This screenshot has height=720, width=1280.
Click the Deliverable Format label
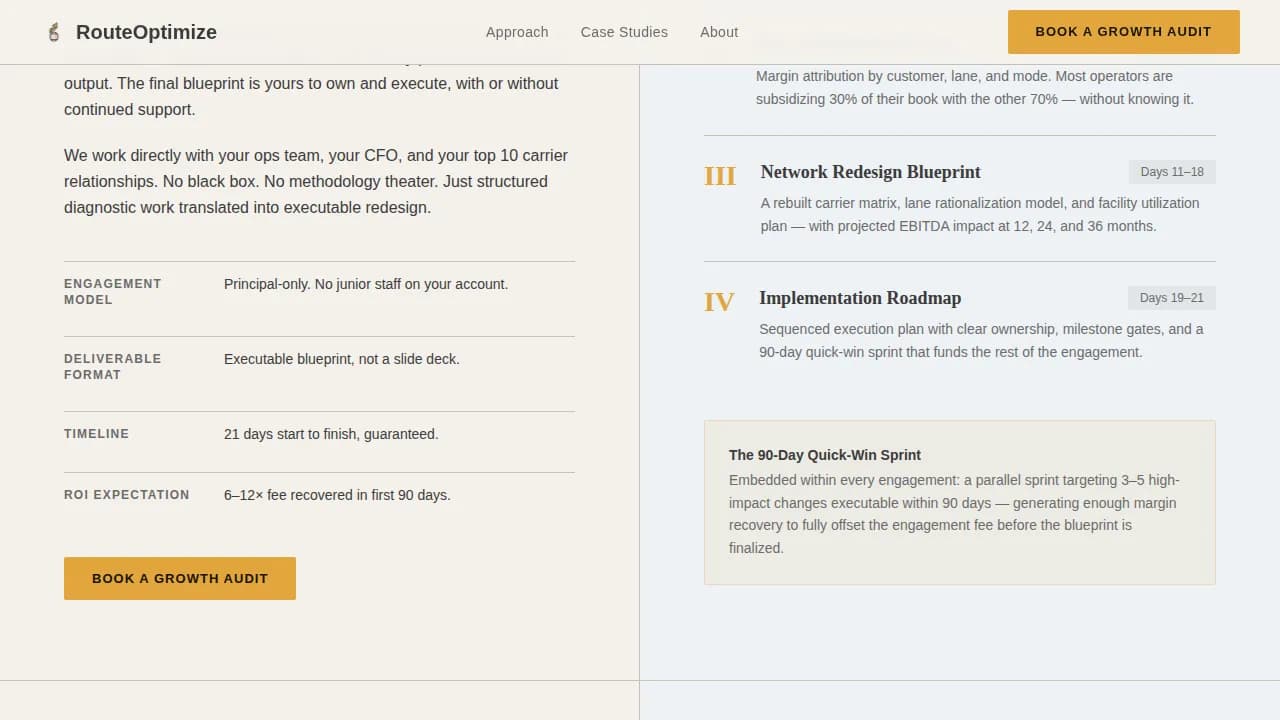pos(112,366)
